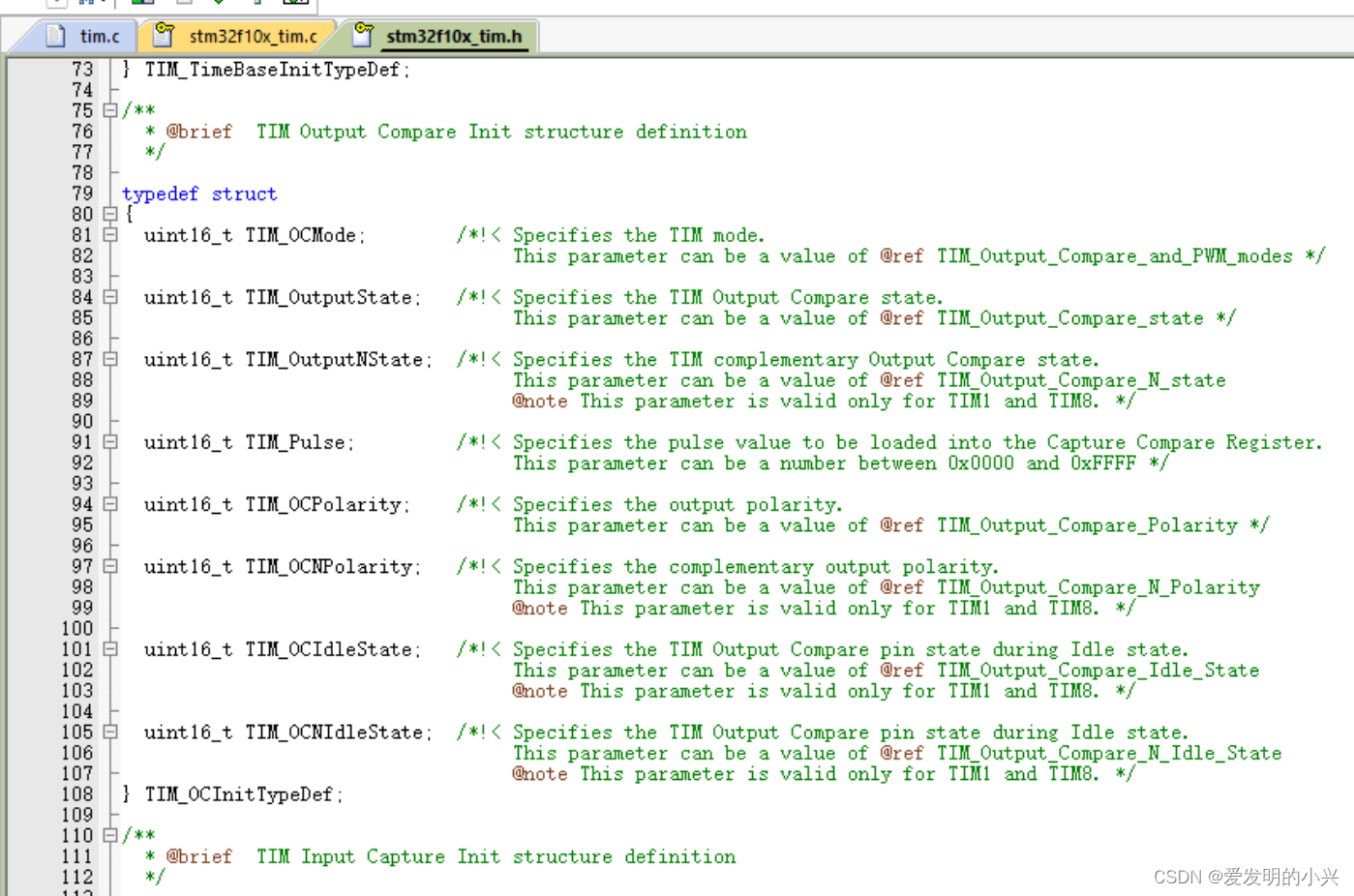
Task: Click @brief in the Output Compare comment
Action: click(199, 132)
